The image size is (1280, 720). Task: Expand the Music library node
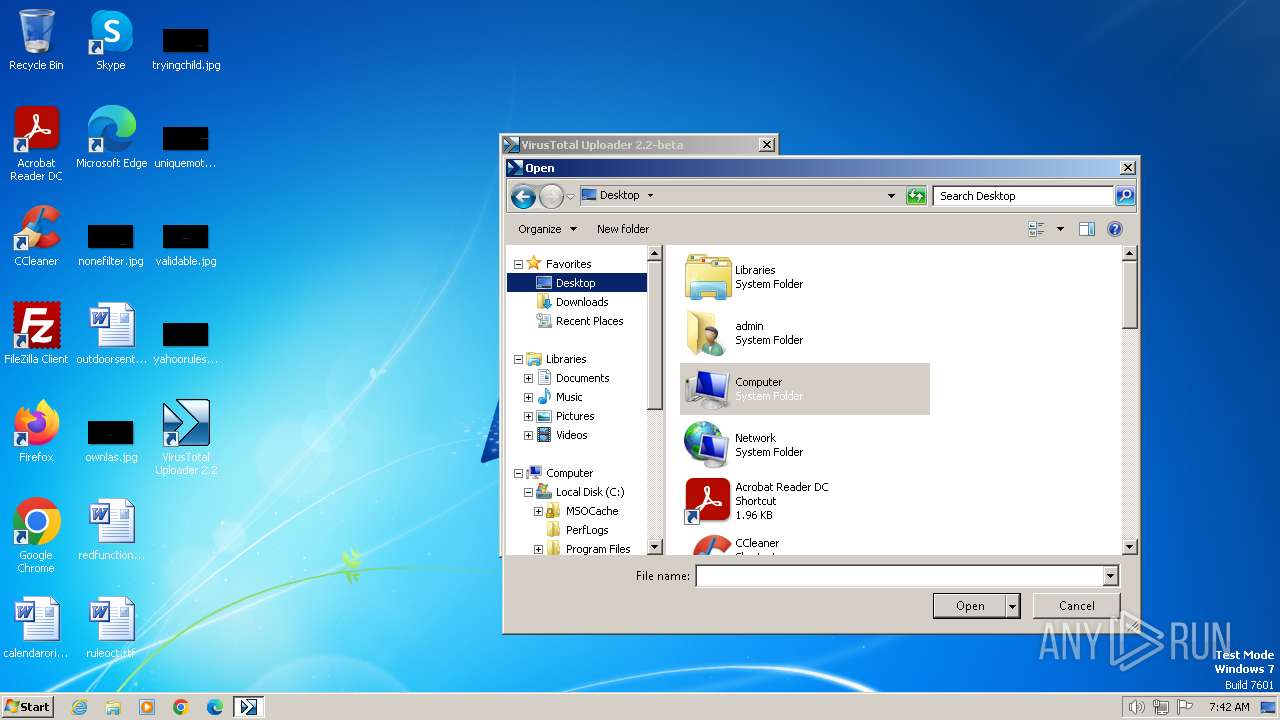click(528, 397)
